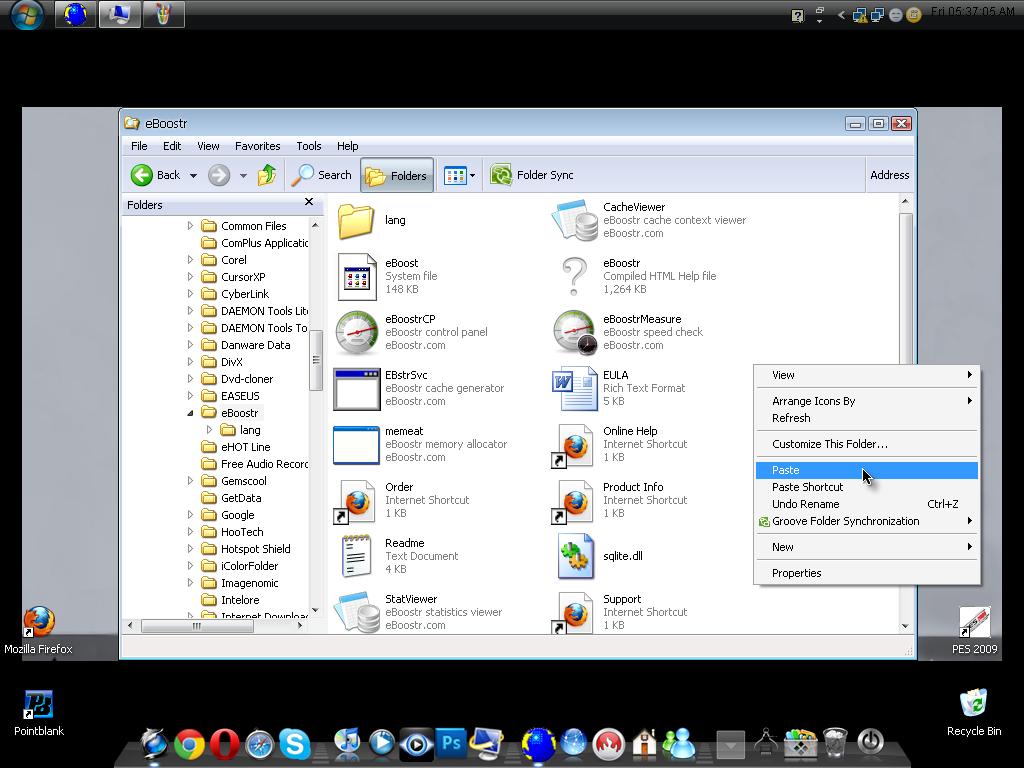
Task: Select the EULA rich text icon
Action: tap(575, 389)
